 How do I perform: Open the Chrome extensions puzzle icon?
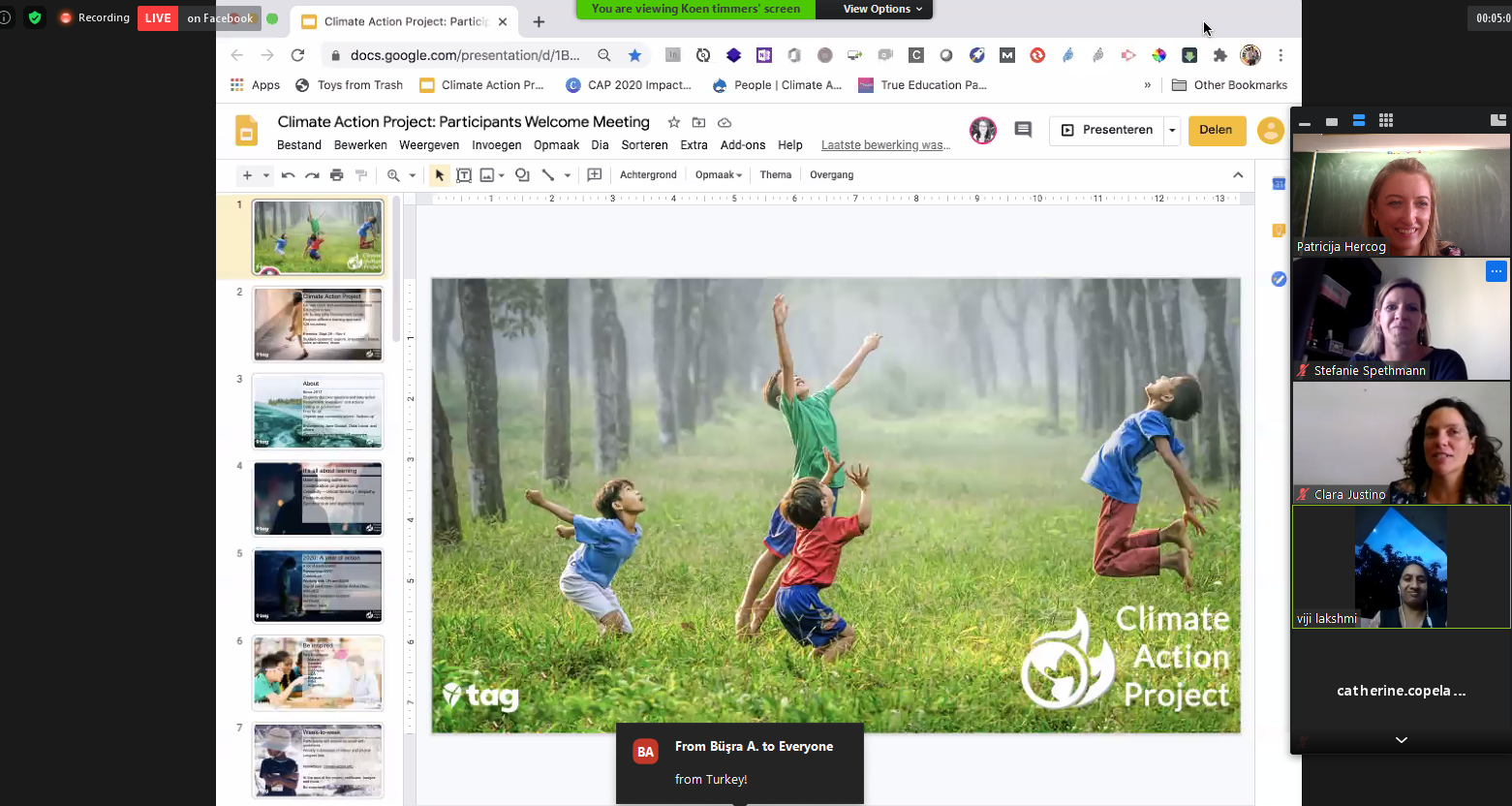[x=1219, y=55]
